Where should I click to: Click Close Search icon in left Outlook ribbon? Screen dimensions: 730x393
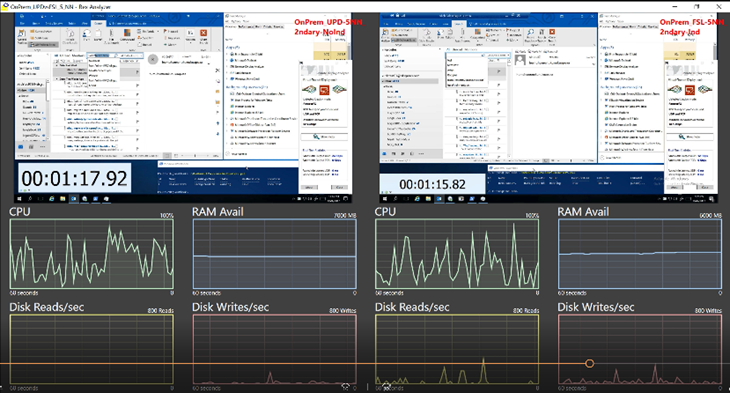click(x=203, y=33)
